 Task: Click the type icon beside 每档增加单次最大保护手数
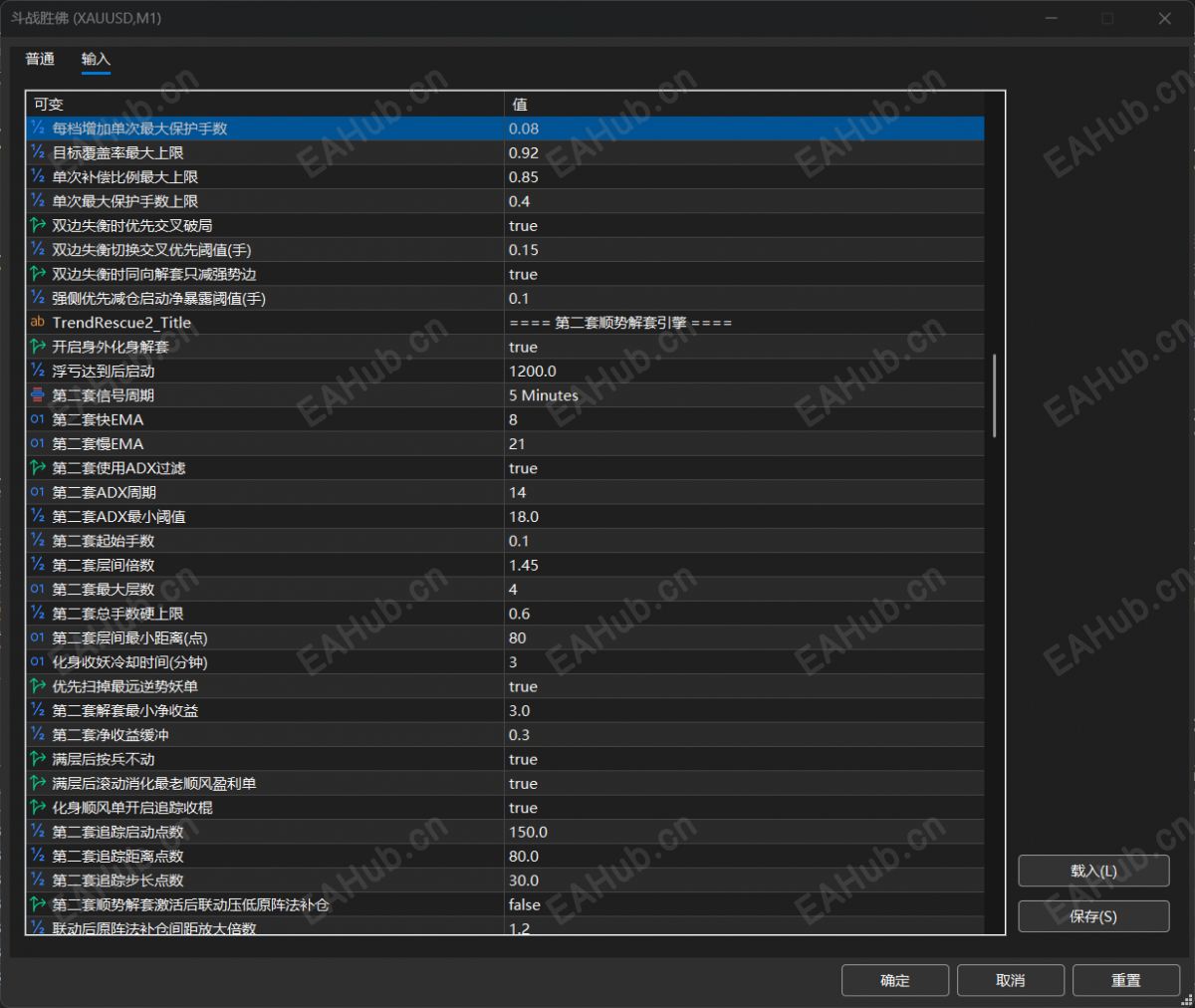[38, 127]
